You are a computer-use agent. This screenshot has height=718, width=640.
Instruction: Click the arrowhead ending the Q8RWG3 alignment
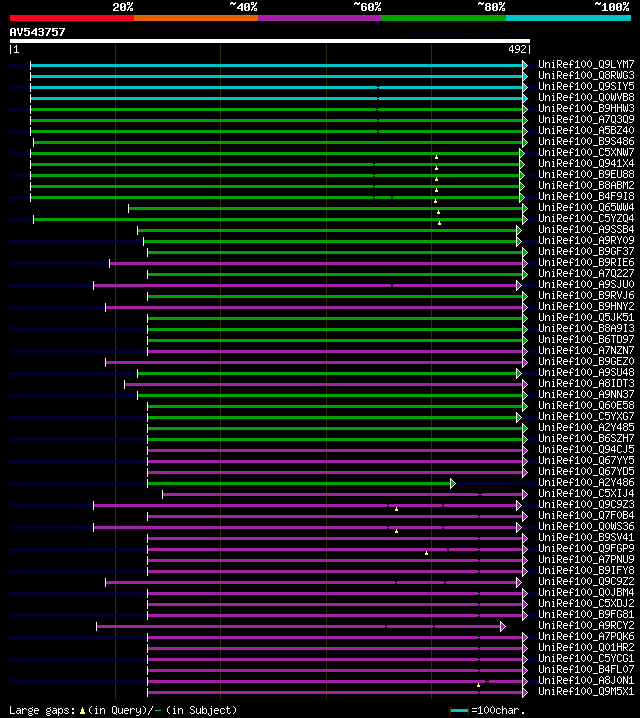click(525, 76)
